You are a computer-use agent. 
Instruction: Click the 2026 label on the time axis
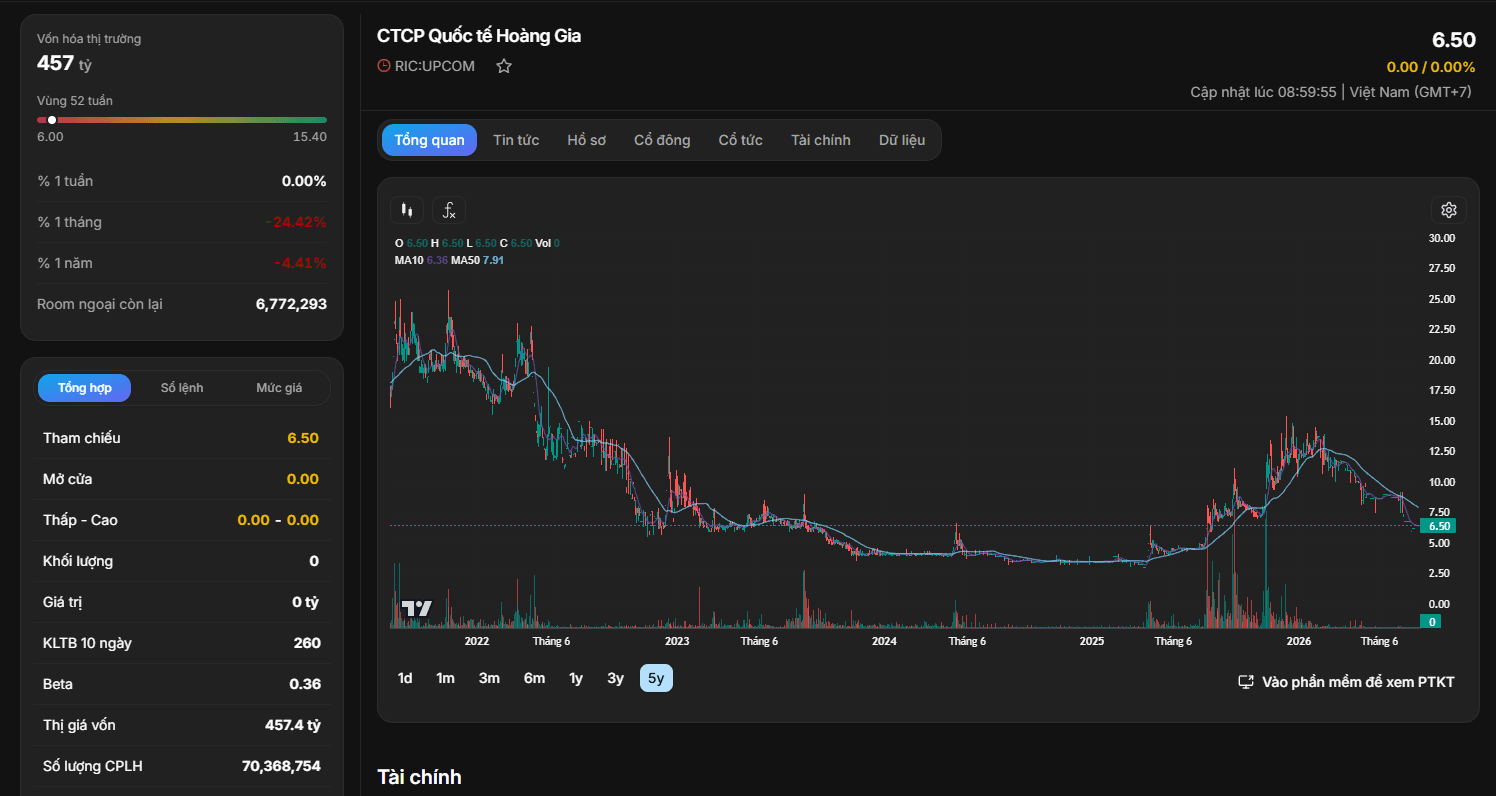[1299, 641]
